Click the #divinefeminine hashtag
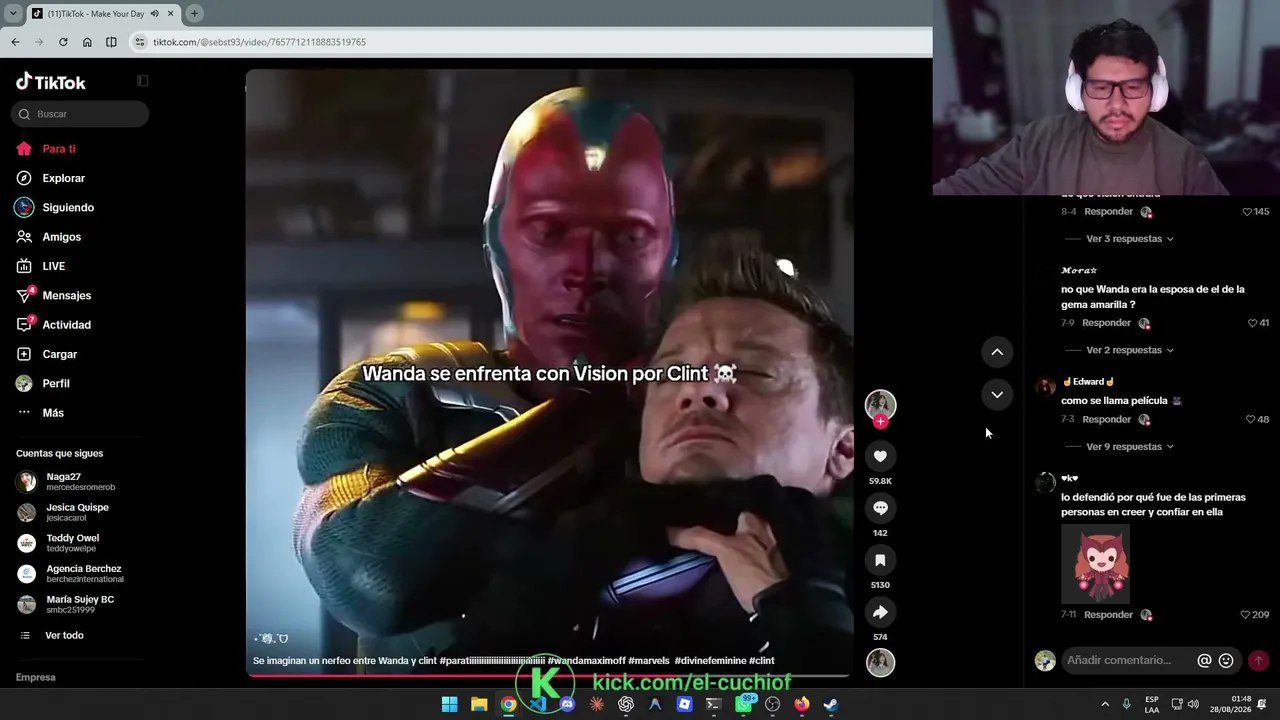1280x720 pixels. 710,661
